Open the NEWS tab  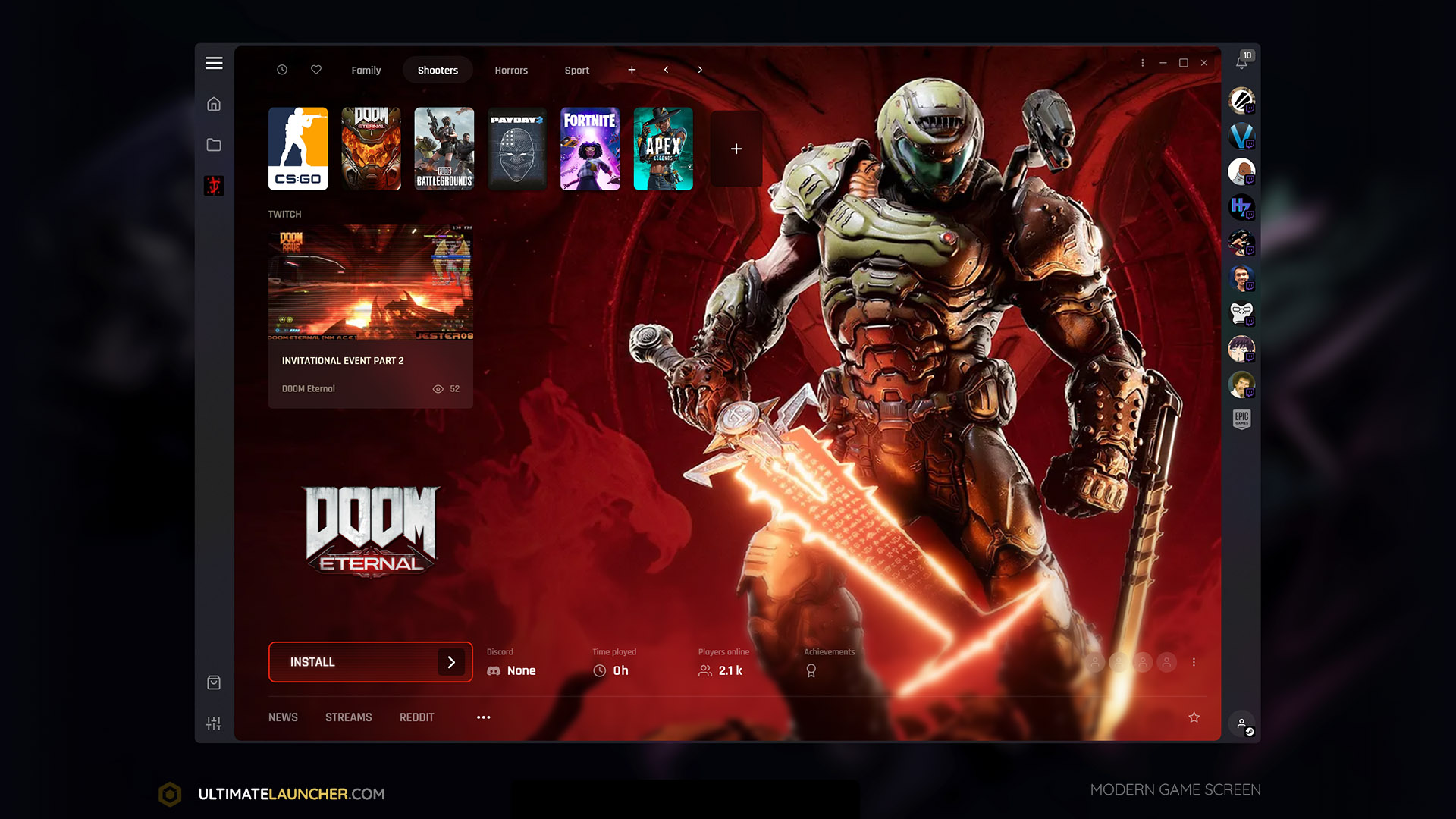point(283,717)
